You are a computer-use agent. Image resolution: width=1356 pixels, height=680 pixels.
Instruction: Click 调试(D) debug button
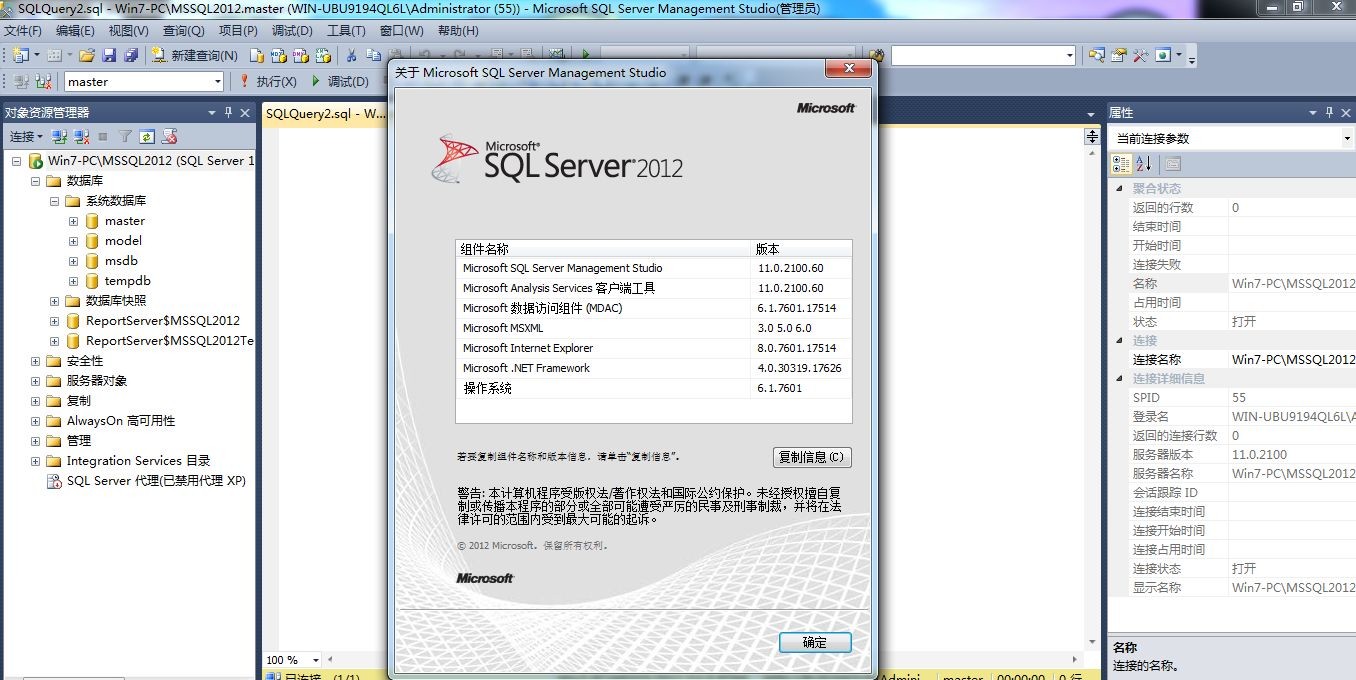coord(340,81)
